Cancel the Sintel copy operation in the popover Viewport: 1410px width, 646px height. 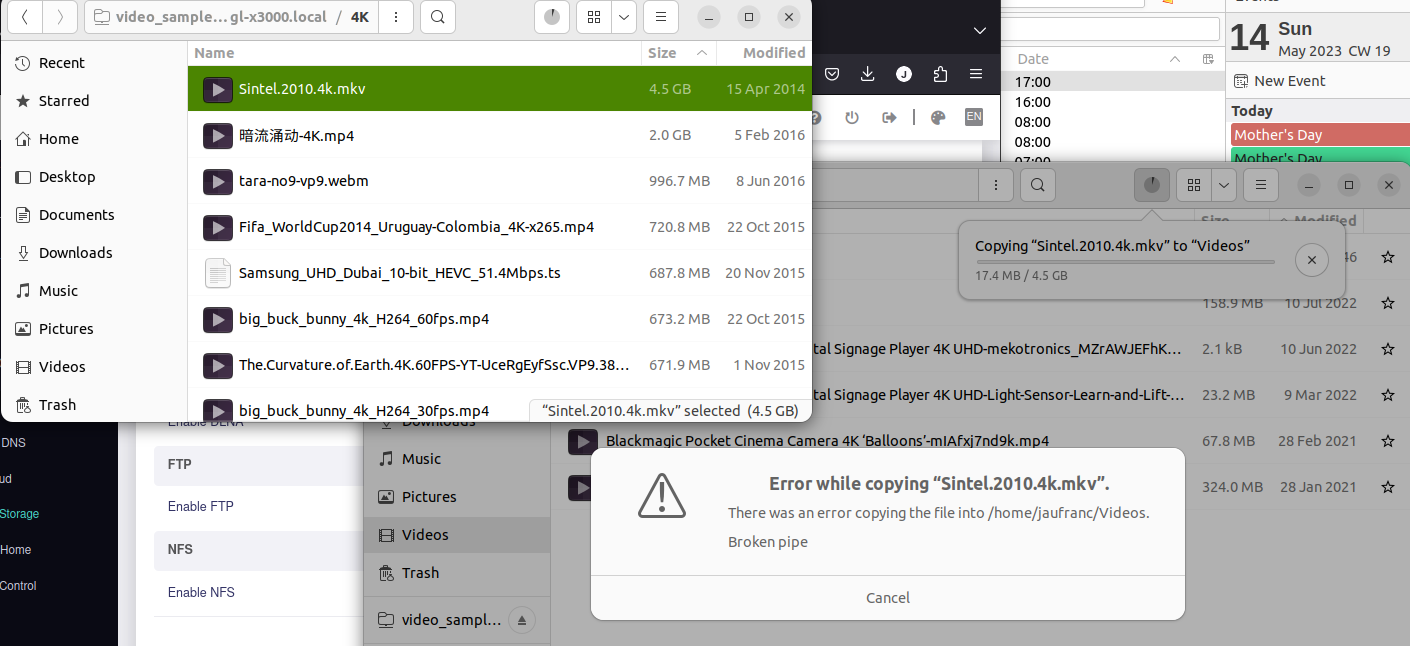point(1311,260)
